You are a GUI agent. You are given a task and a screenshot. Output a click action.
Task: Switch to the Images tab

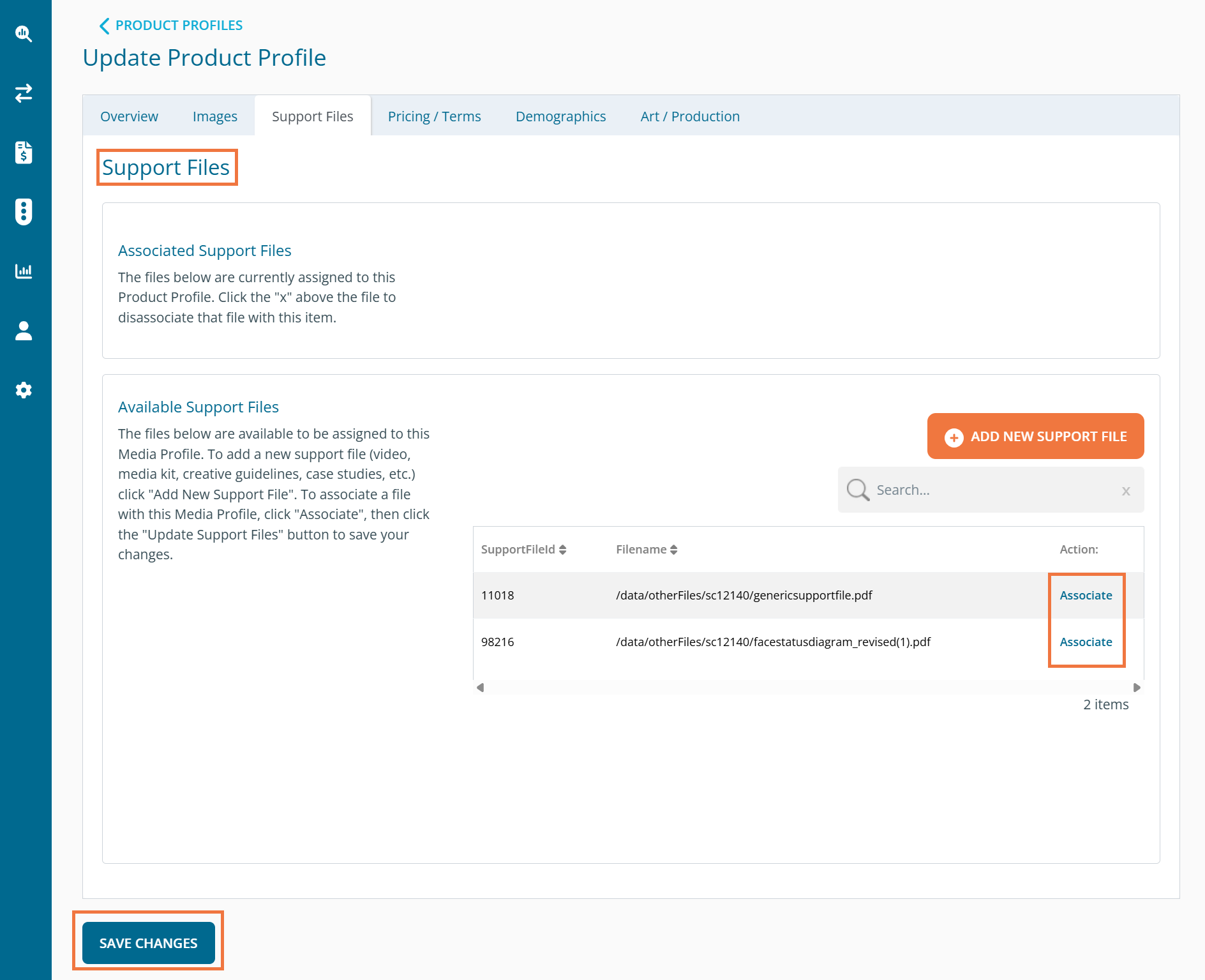click(x=214, y=116)
